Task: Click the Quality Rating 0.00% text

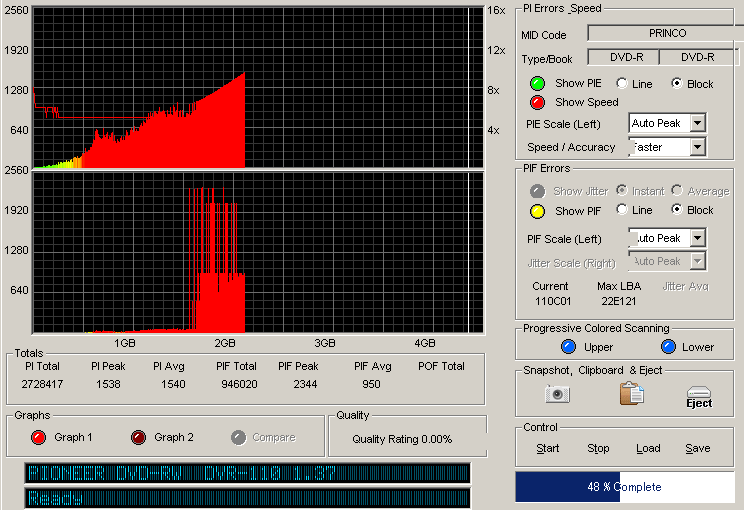Action: pos(402,439)
